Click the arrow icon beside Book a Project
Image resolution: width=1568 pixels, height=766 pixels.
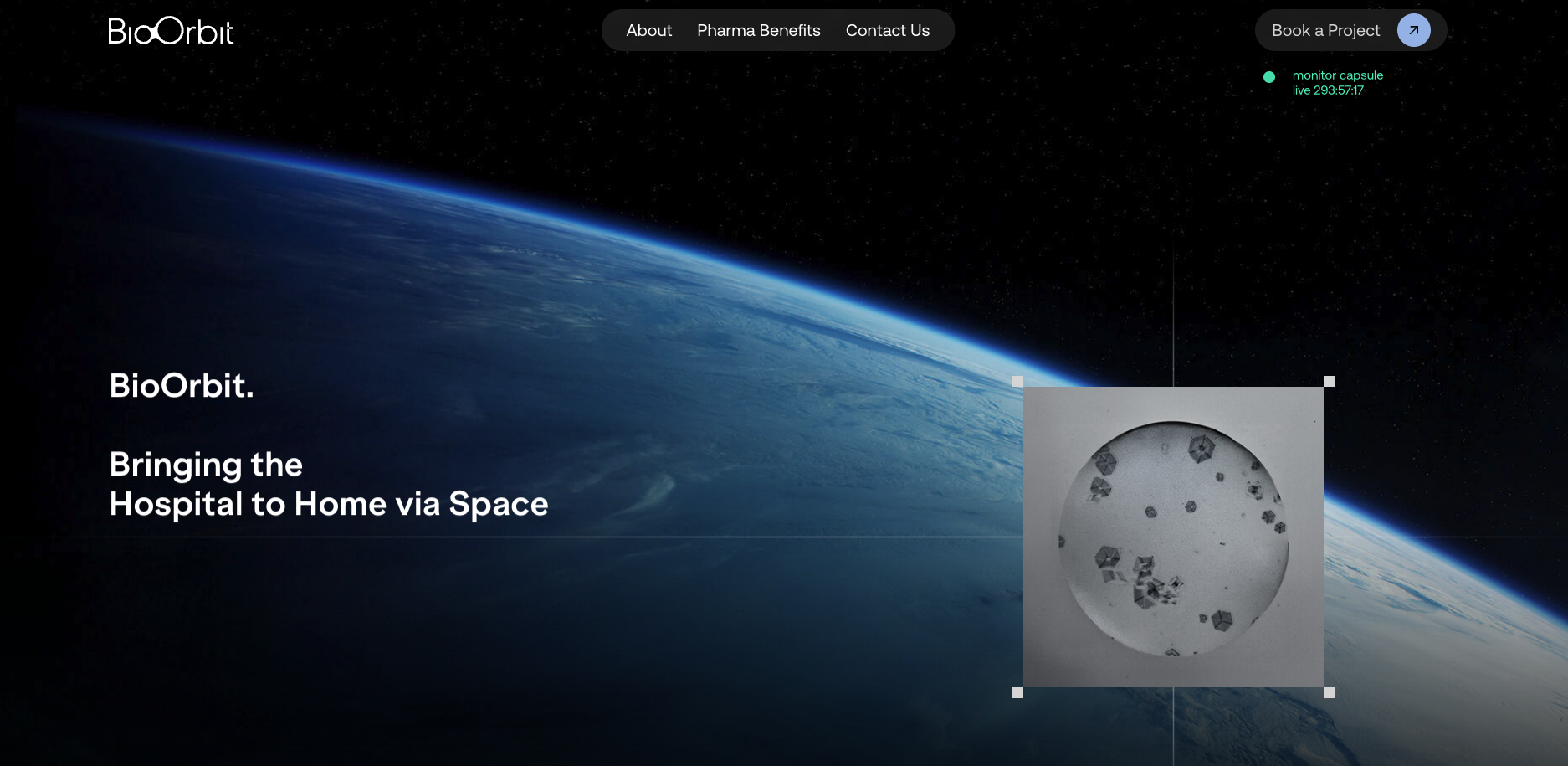1413,30
